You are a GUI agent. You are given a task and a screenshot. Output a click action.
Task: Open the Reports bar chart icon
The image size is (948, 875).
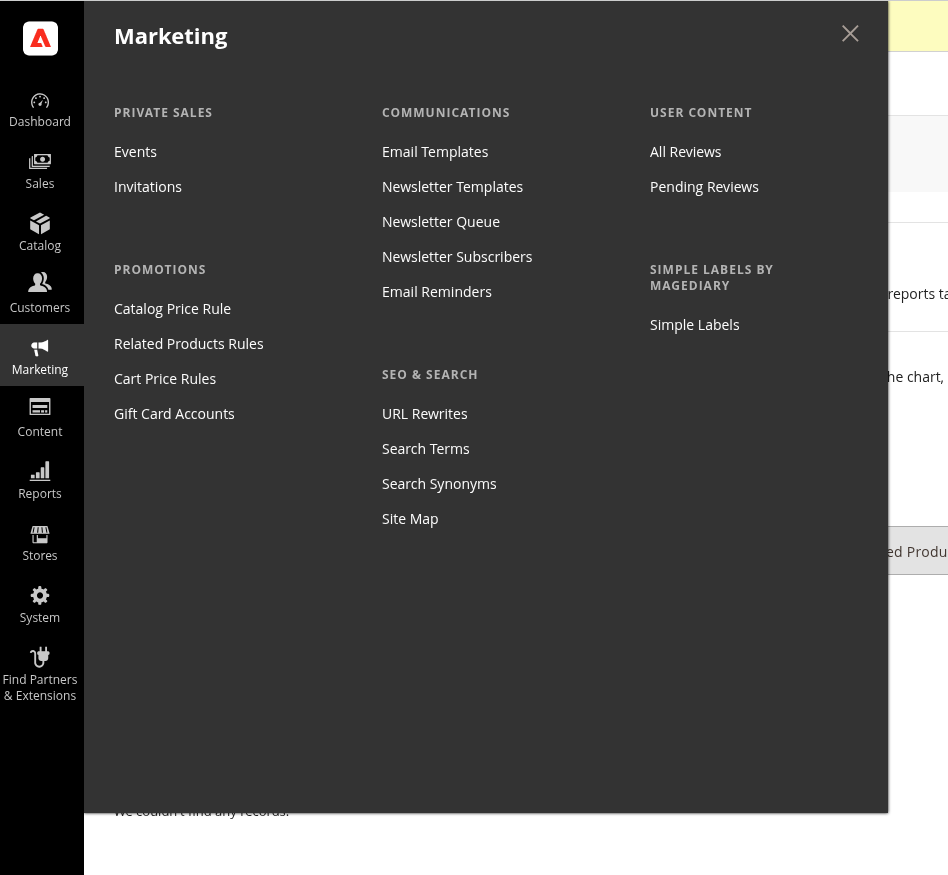click(x=40, y=470)
